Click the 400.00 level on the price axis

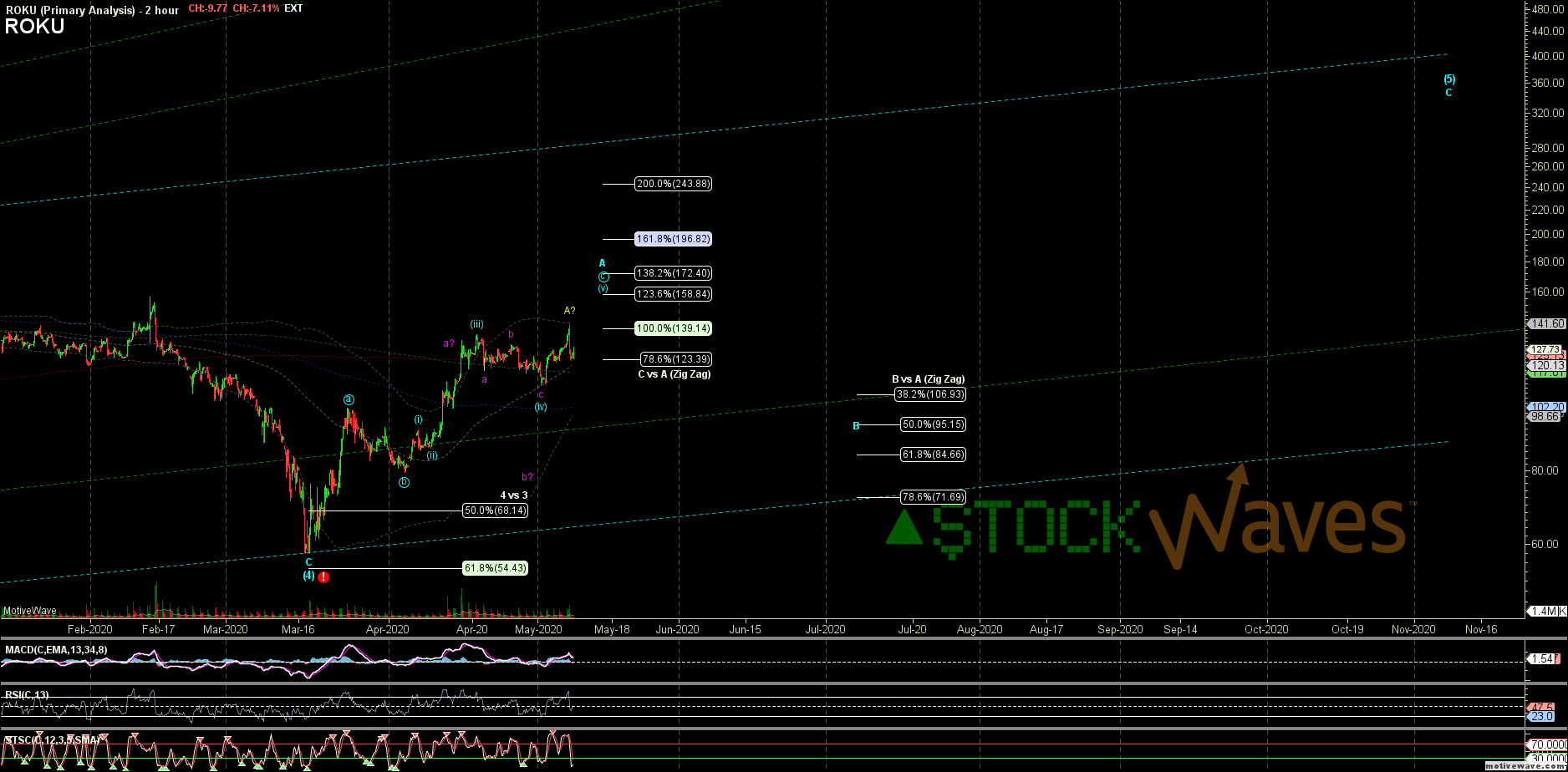click(x=1549, y=56)
